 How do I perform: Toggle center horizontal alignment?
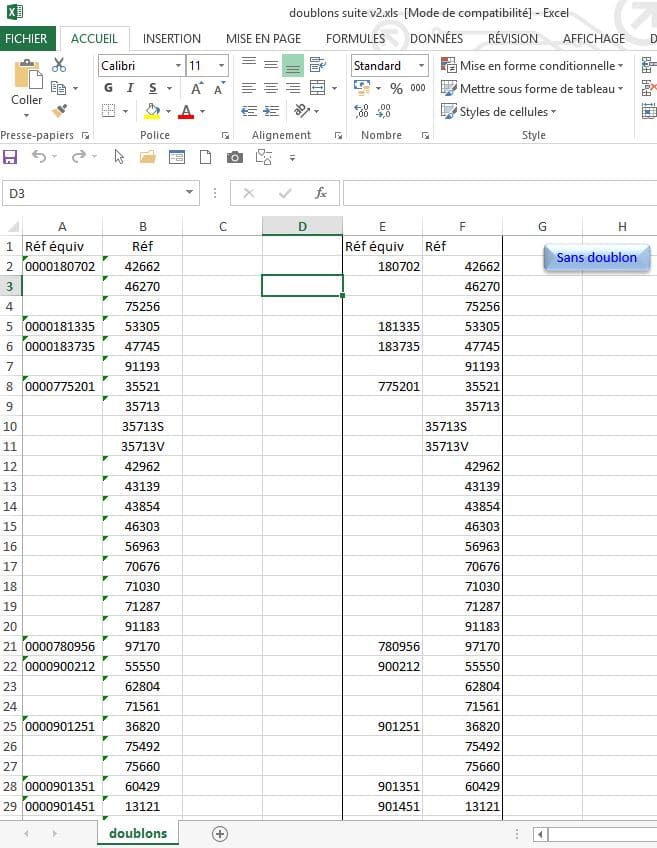tap(270, 88)
